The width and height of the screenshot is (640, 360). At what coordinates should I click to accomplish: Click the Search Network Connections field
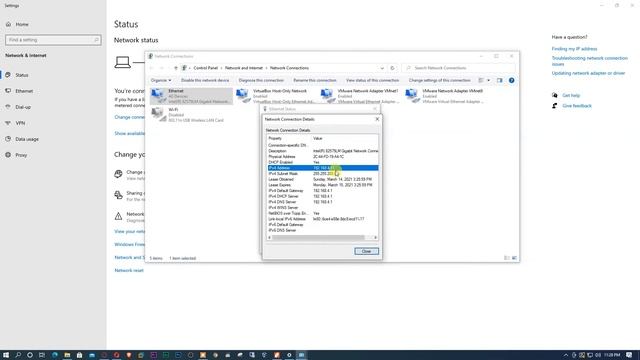(x=459, y=68)
